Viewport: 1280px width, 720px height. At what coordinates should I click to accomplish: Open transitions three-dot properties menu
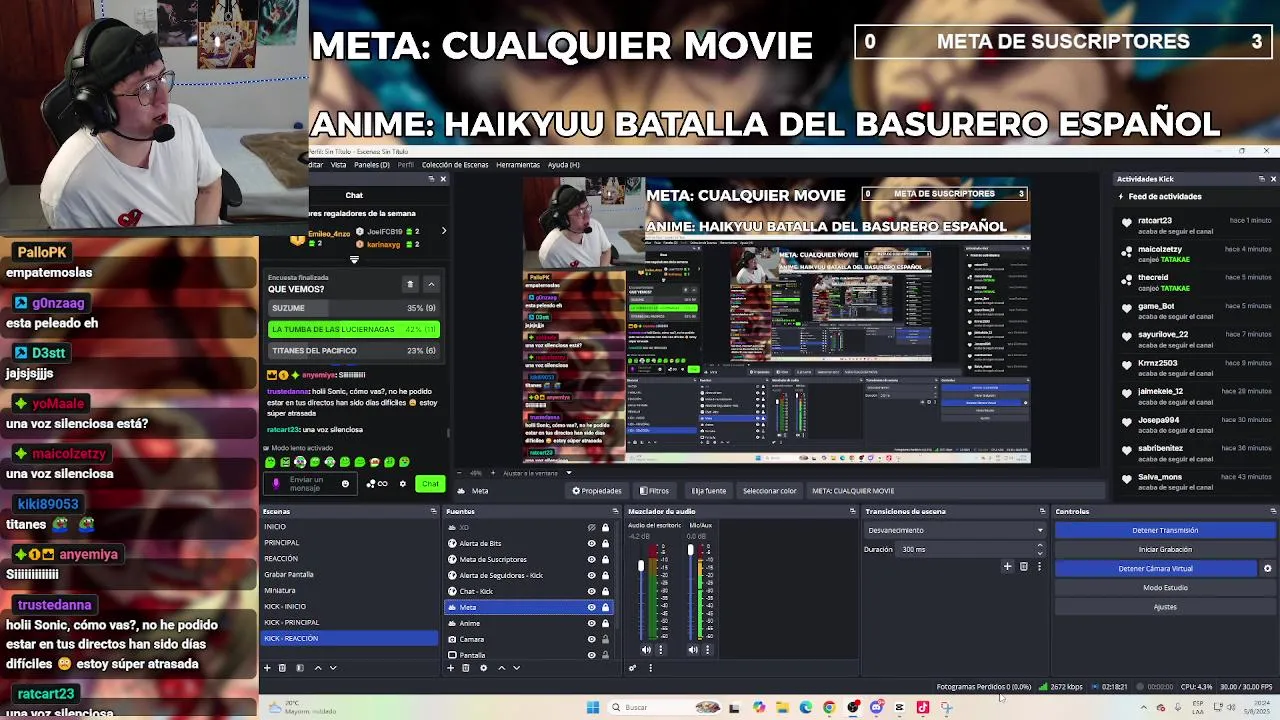(1039, 567)
